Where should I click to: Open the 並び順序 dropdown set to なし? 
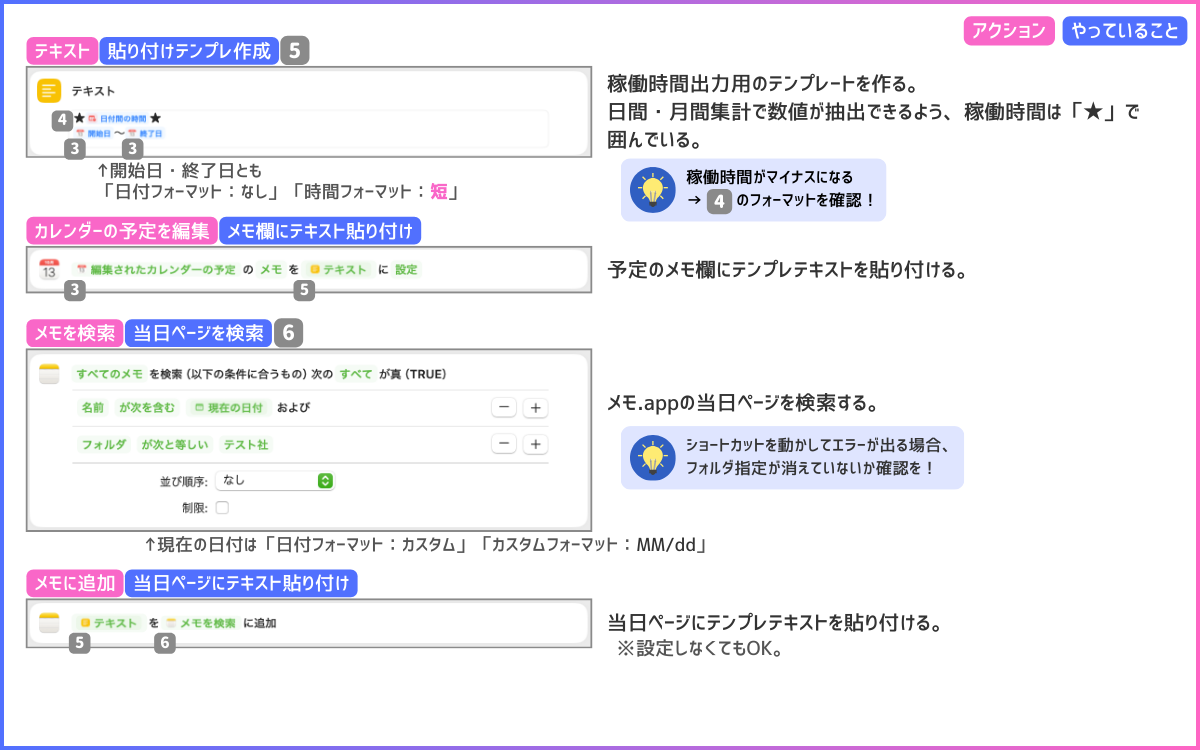click(x=274, y=481)
